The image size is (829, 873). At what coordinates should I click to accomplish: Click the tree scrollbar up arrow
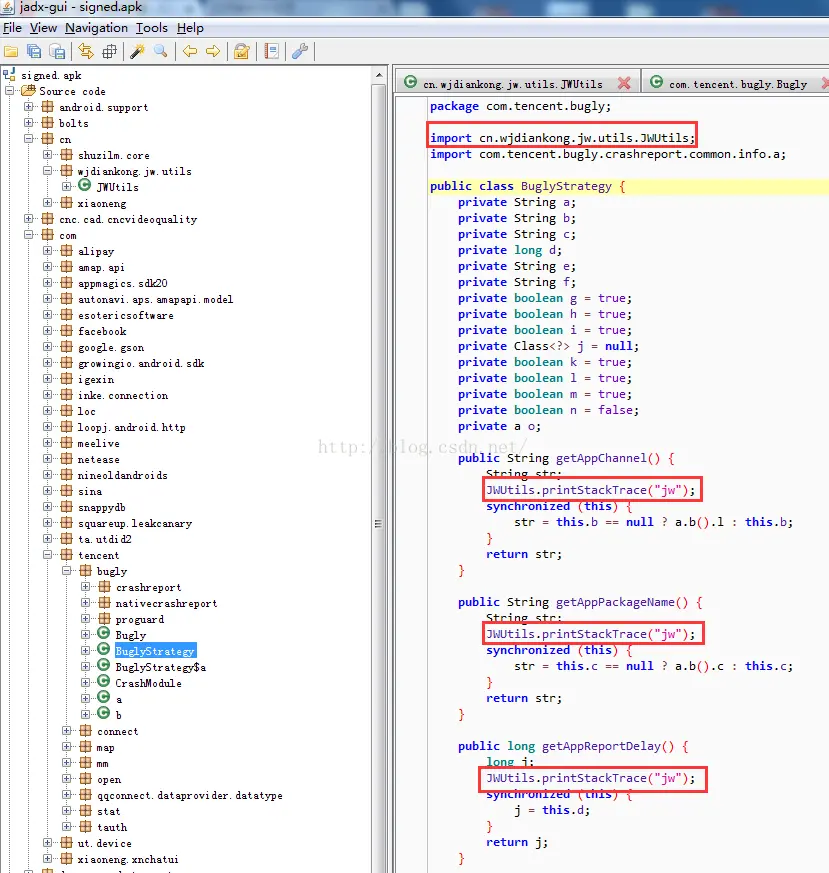tap(379, 75)
